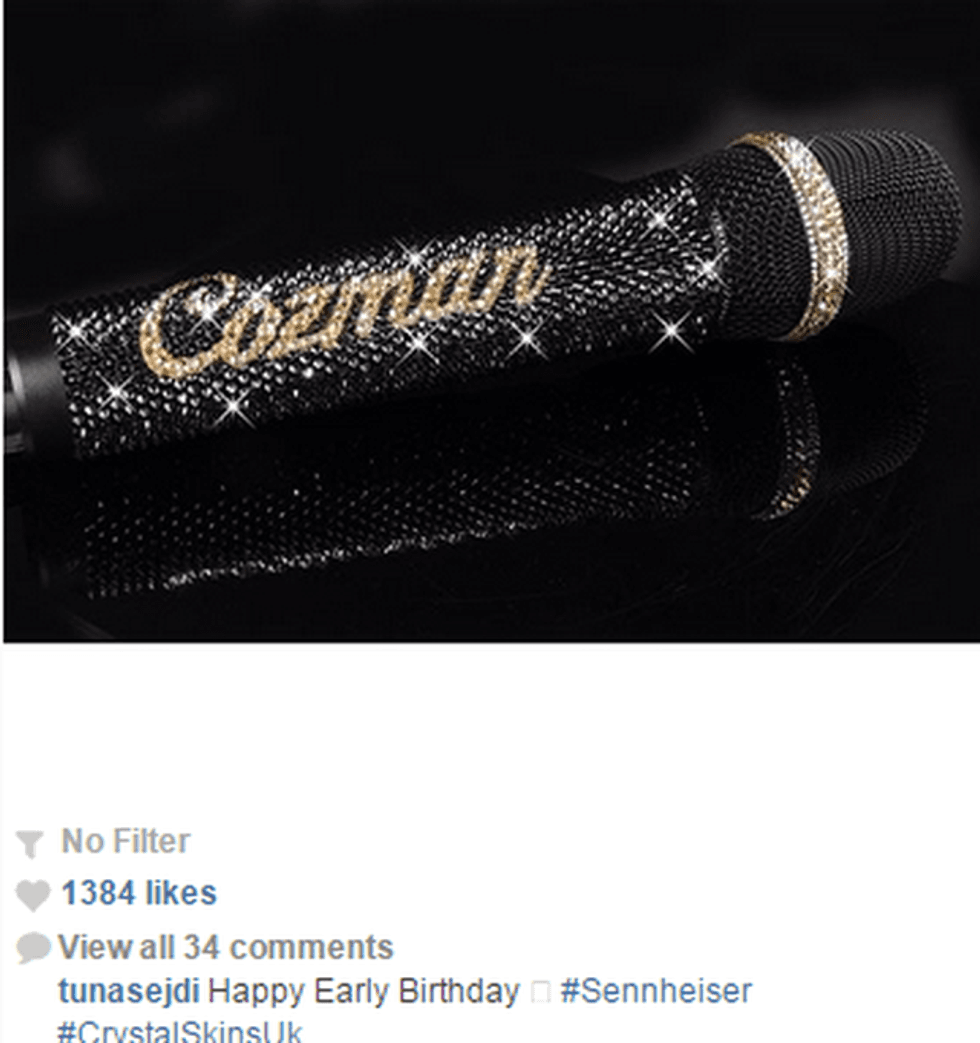Screen dimensions: 980x1043
Task: Select the No Filter label
Action: point(126,841)
